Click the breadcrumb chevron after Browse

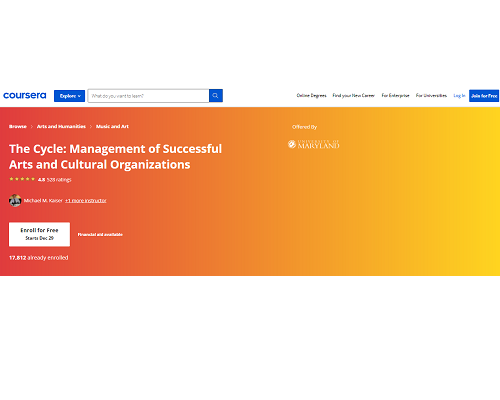click(32, 127)
